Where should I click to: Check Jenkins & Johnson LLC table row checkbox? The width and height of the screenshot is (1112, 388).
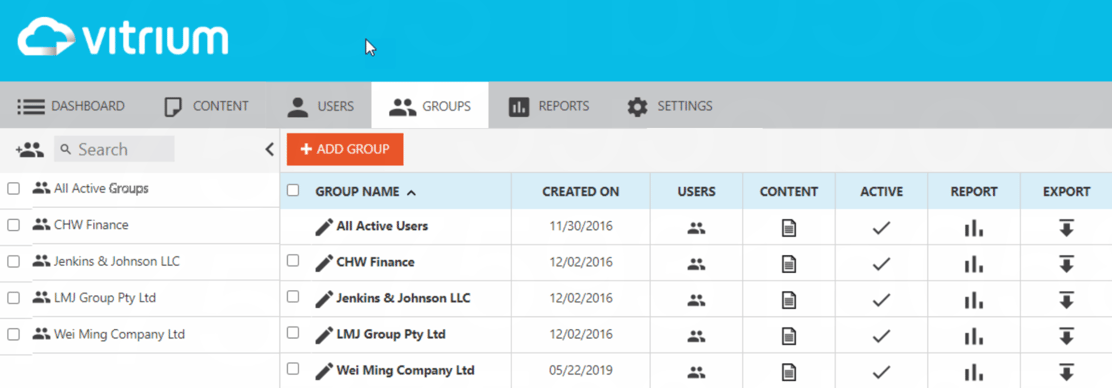[x=293, y=296]
